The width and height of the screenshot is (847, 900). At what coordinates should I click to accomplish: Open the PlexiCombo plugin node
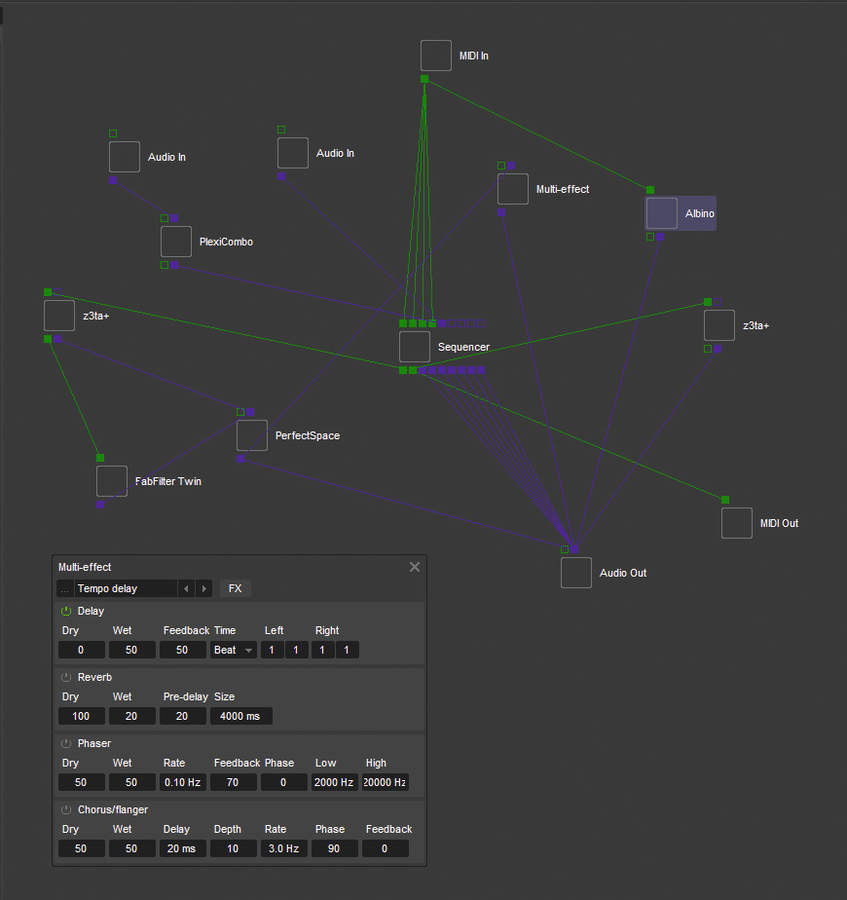[x=176, y=242]
